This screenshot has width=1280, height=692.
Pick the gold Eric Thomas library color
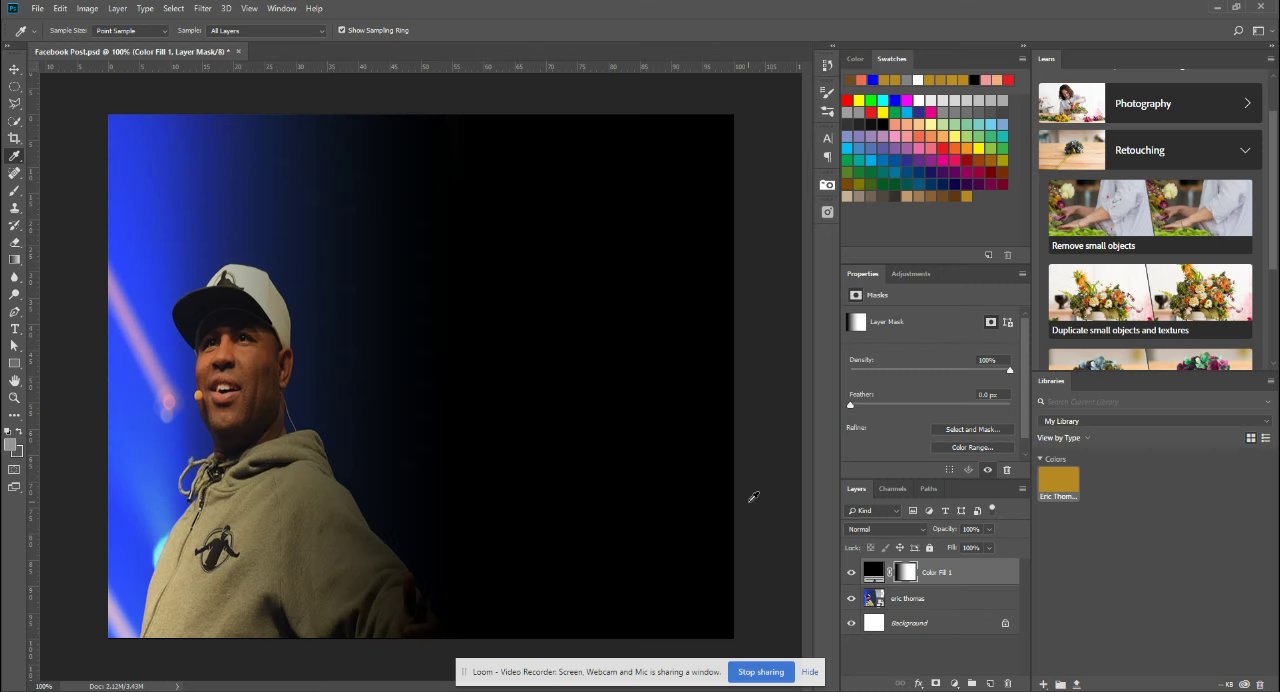click(1058, 479)
